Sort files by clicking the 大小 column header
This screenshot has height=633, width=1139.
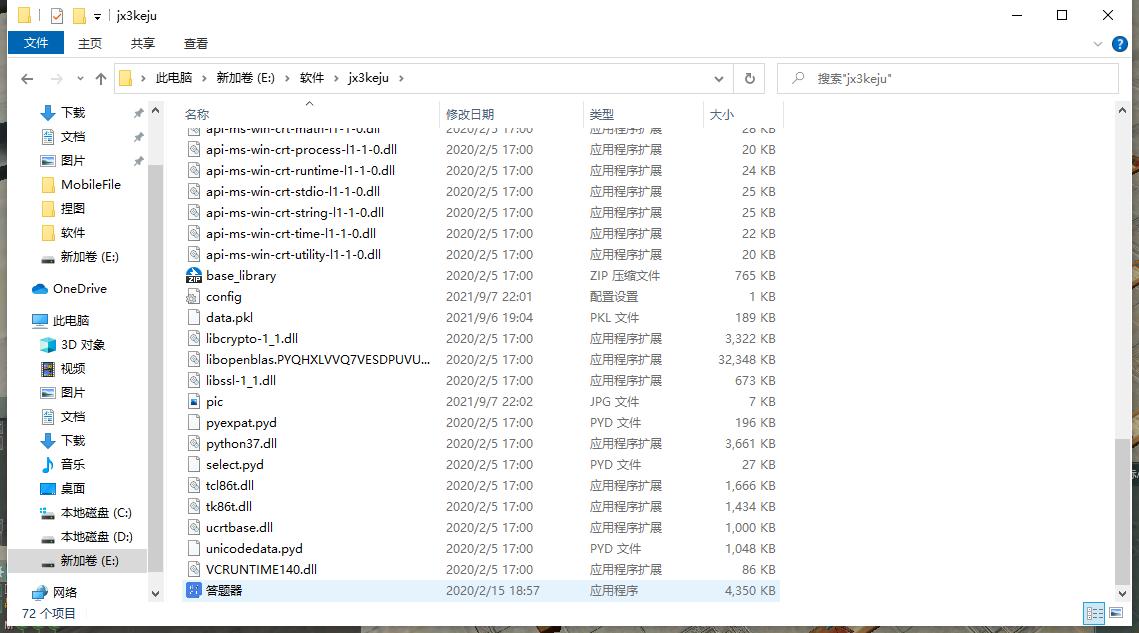coord(722,113)
